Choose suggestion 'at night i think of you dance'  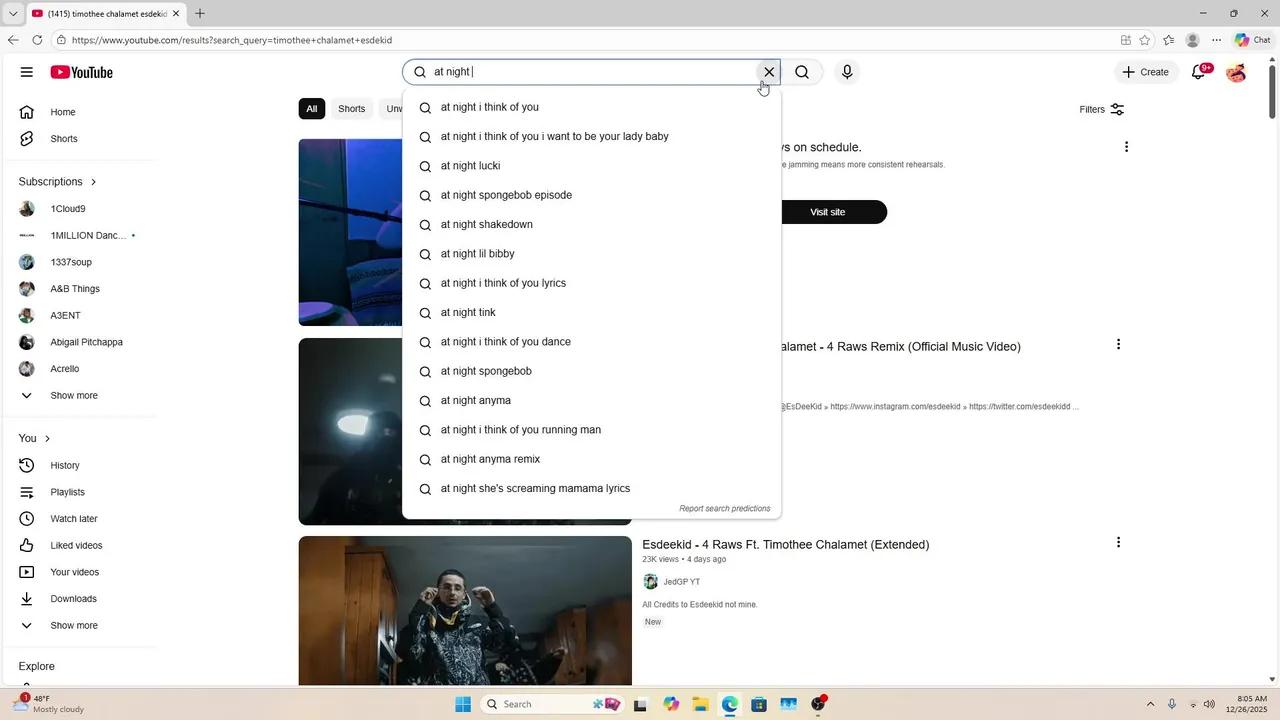pos(591,342)
